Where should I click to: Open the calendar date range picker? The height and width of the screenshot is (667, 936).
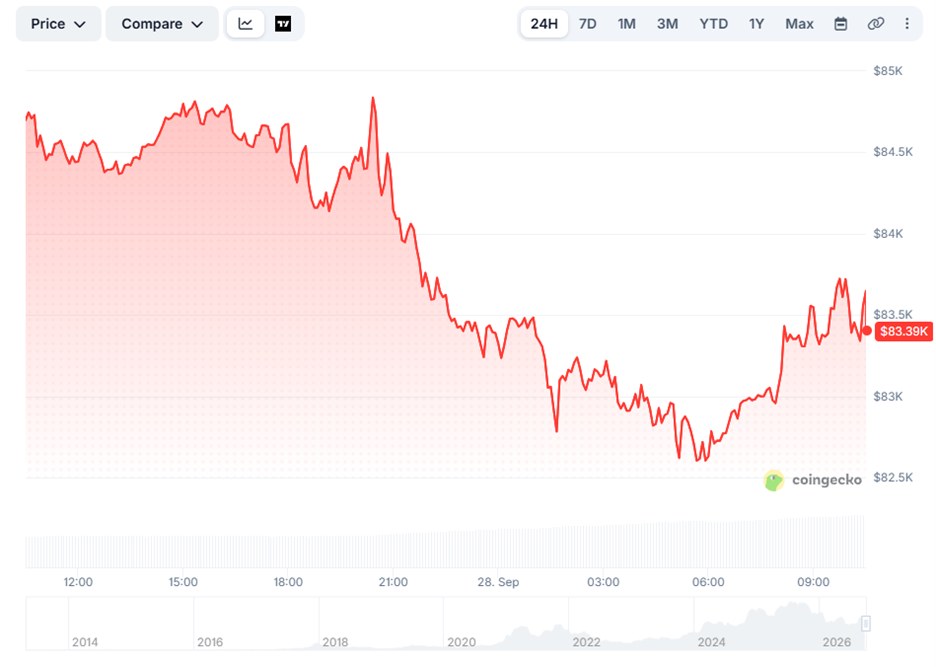click(840, 24)
